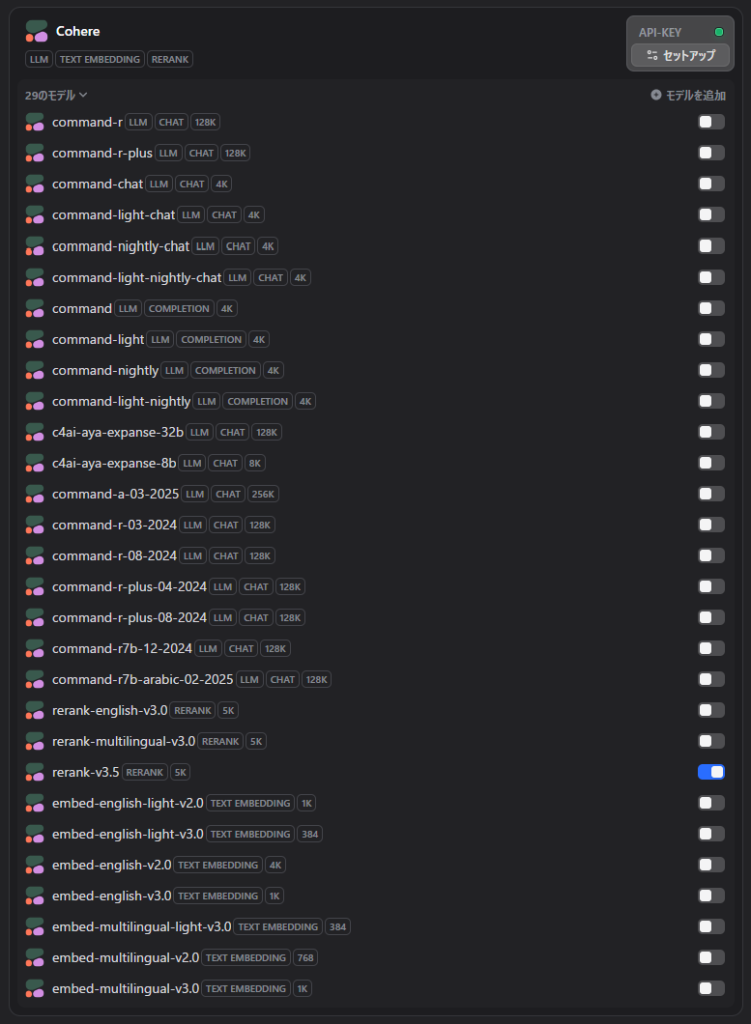Disable the rerank-v3.5 model toggle
Viewport: 751px width, 1024px height.
[x=711, y=772]
